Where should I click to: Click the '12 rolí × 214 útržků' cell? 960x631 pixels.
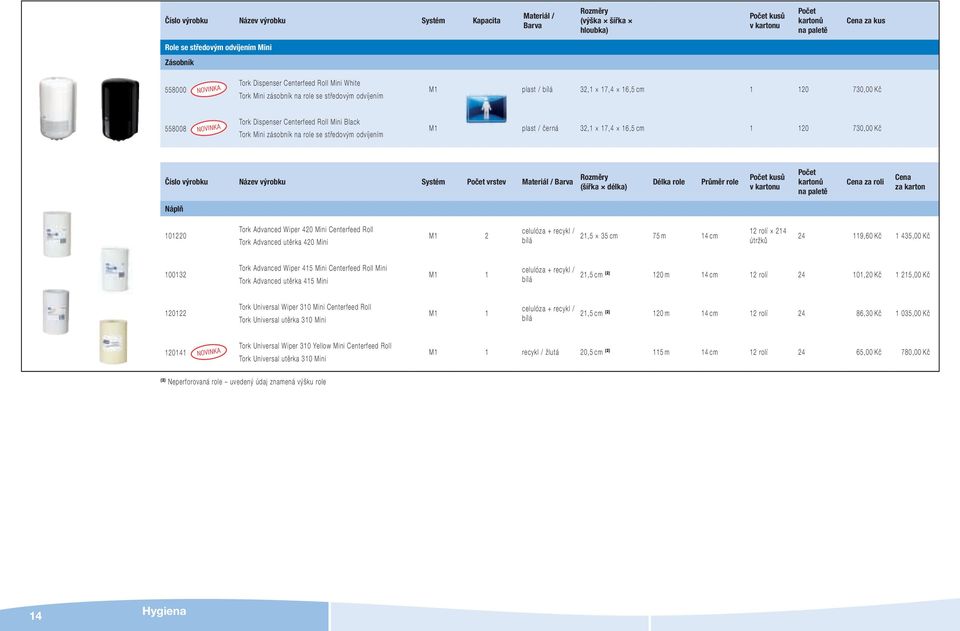[768, 236]
